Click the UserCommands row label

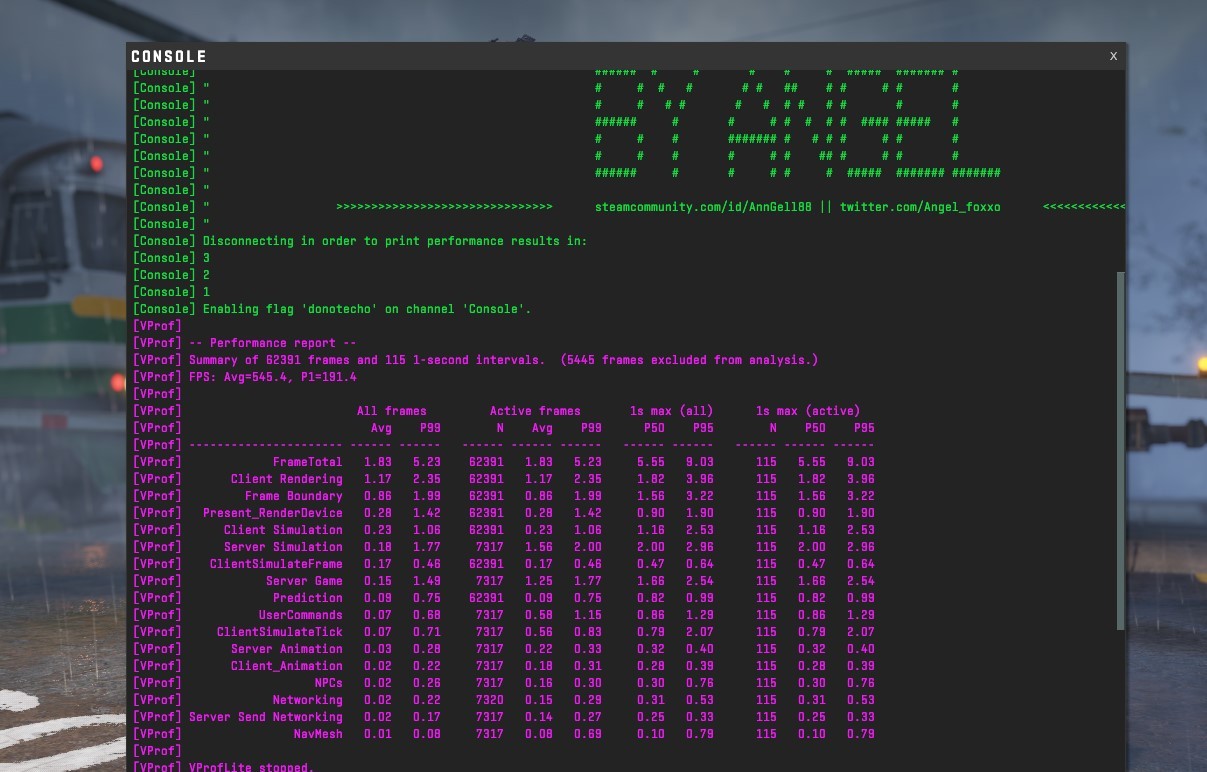[x=300, y=615]
